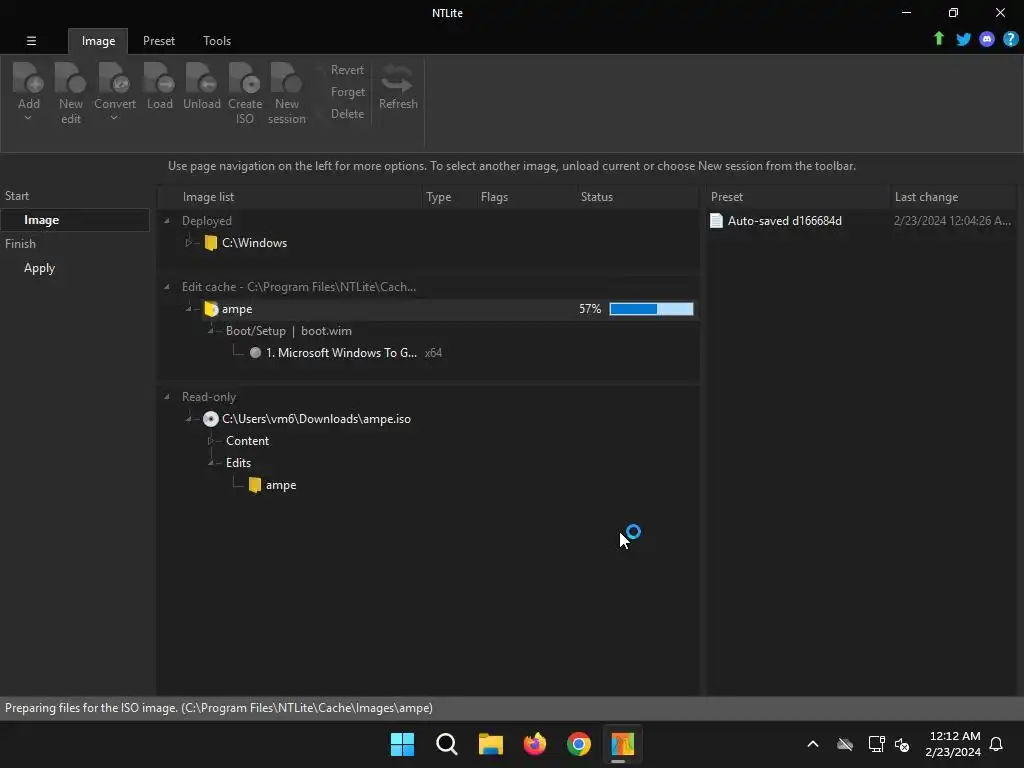Launch Chrome from the taskbar
This screenshot has width=1024, height=768.
(579, 744)
